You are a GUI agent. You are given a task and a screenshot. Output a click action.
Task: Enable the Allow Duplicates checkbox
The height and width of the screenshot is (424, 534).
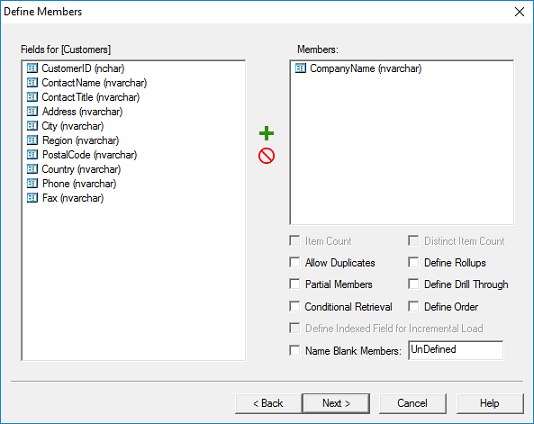click(x=295, y=263)
